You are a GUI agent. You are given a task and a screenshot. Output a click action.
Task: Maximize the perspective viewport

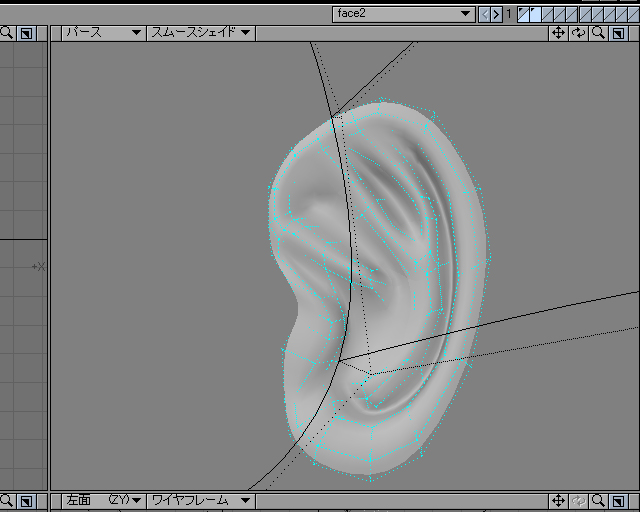[x=618, y=33]
